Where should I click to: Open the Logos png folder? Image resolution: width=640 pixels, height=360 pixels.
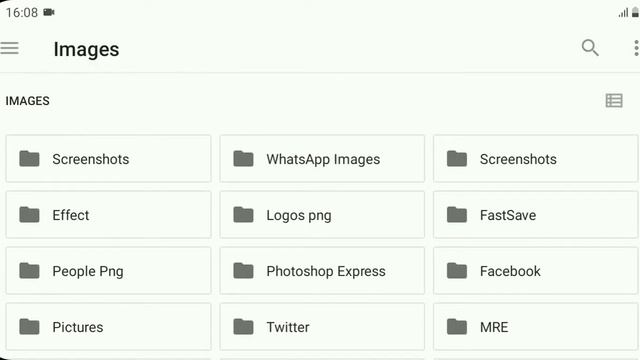tap(322, 215)
